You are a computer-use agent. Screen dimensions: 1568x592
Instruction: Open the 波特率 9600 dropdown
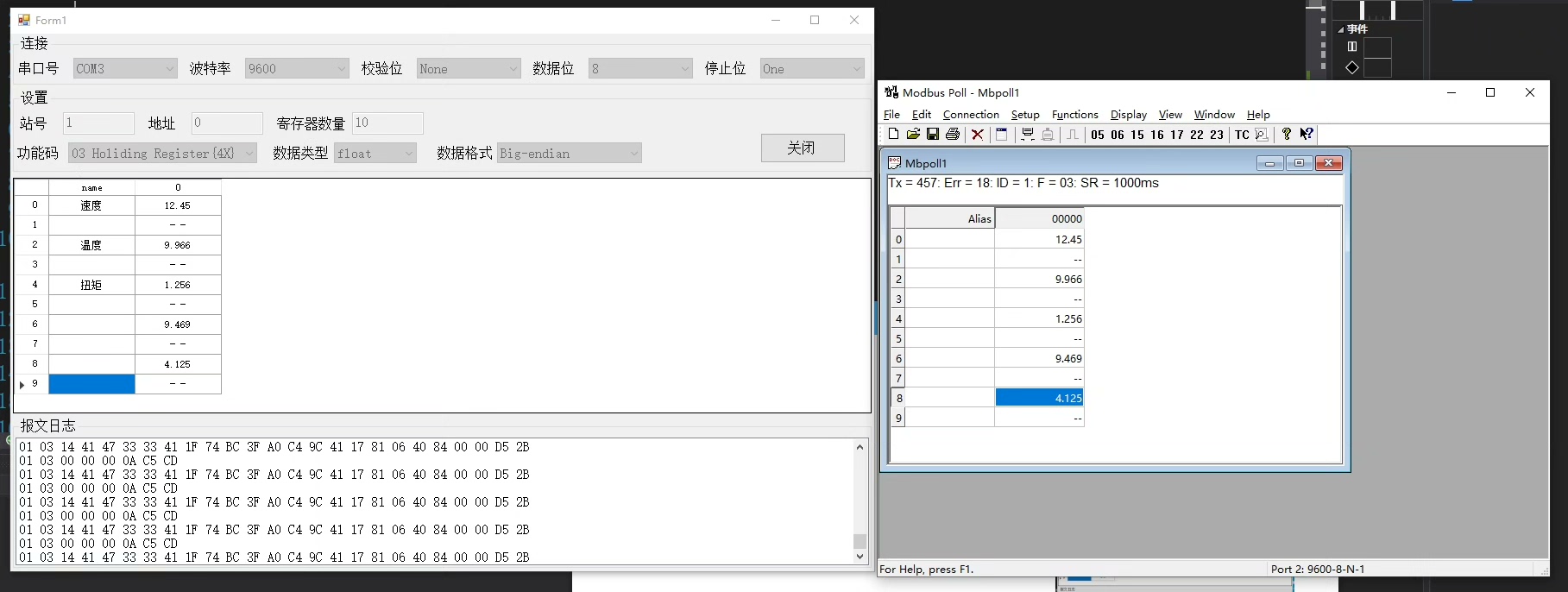click(296, 68)
